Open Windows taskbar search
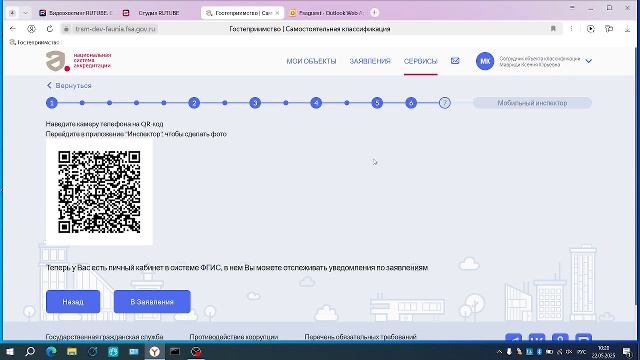Viewport: 640px width, 360px height. click(30, 351)
